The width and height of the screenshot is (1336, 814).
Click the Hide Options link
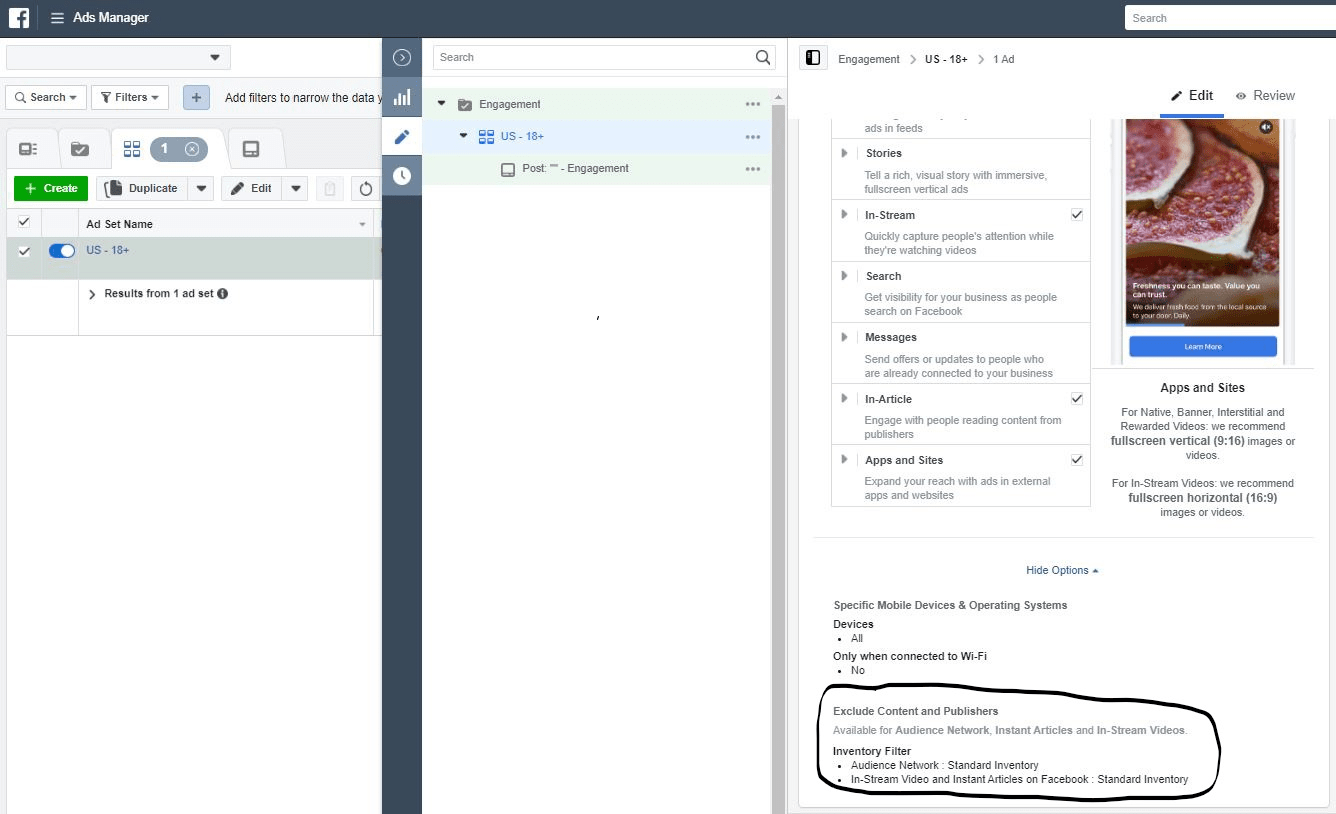[x=1061, y=570]
